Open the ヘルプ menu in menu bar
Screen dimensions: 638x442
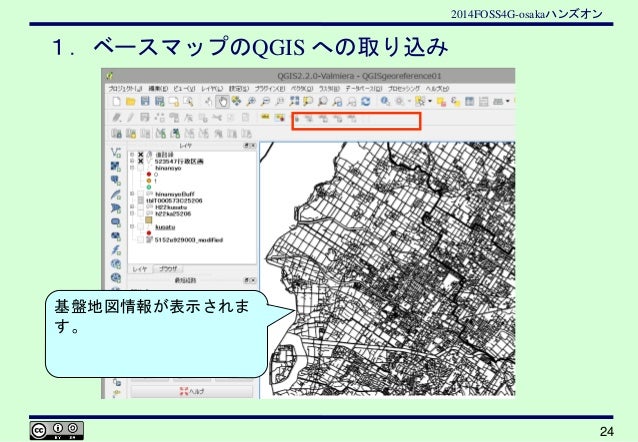[438, 88]
